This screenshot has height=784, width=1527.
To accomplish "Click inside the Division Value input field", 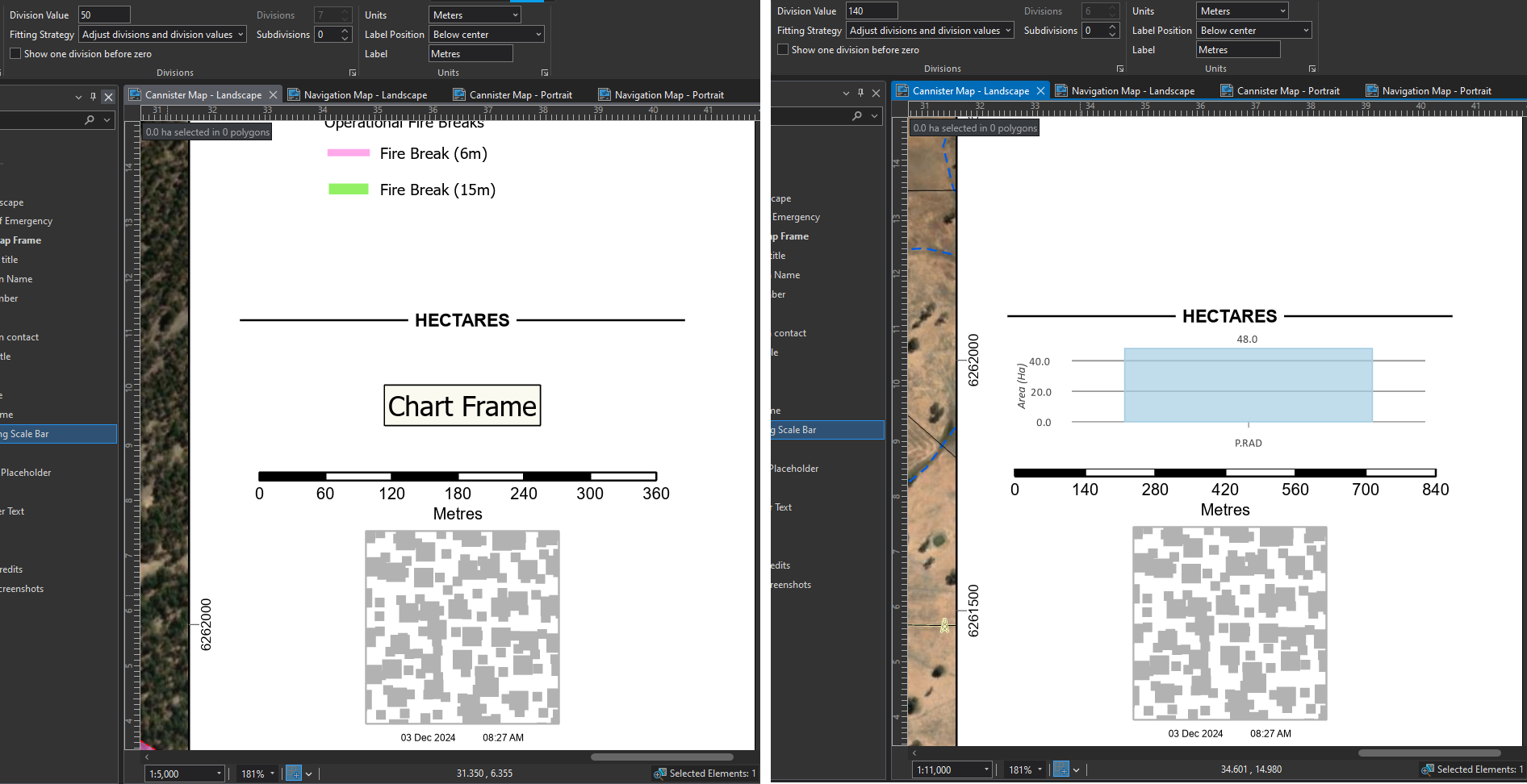I will click(x=103, y=14).
